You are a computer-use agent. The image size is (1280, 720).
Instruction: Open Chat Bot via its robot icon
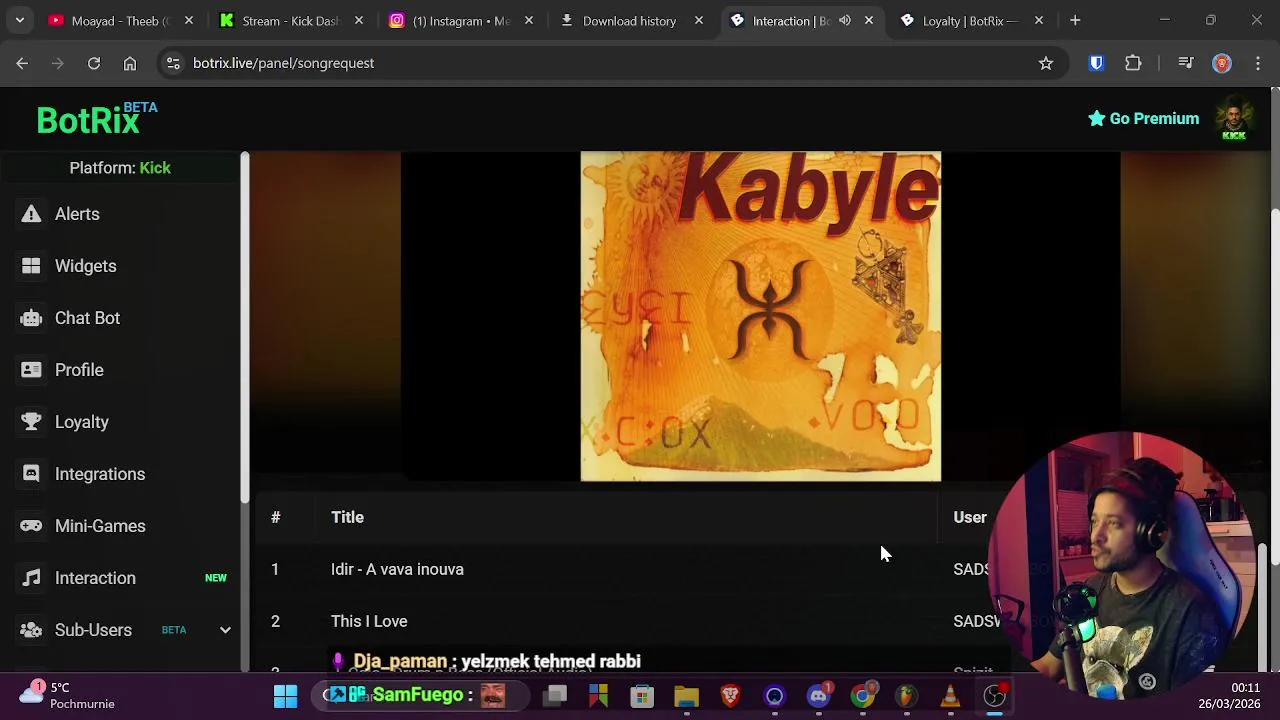(x=31, y=318)
